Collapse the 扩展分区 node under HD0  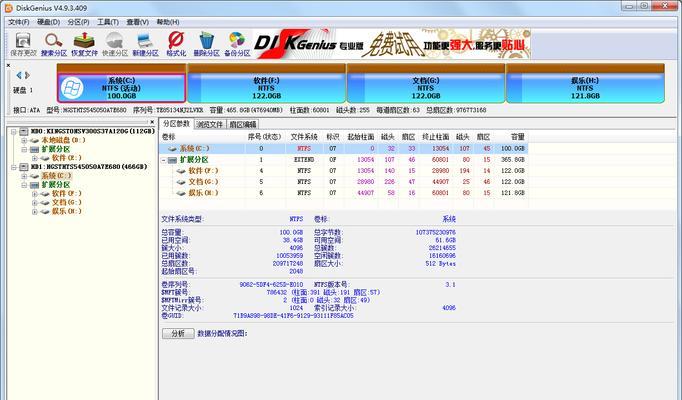pos(24,149)
